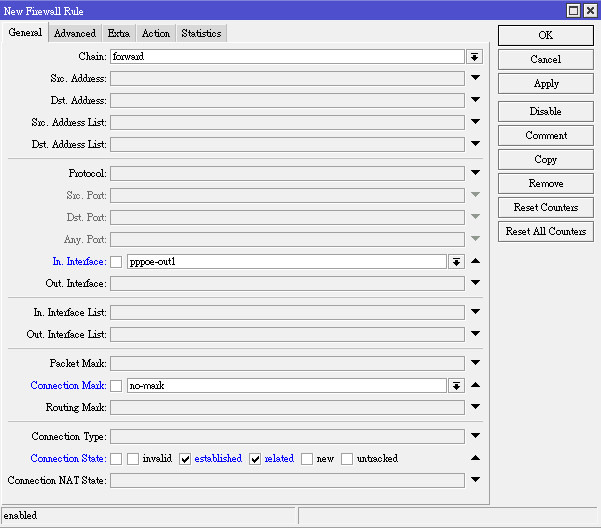The height and width of the screenshot is (528, 601).
Task: Add a Comment to the rule
Action: coord(546,136)
